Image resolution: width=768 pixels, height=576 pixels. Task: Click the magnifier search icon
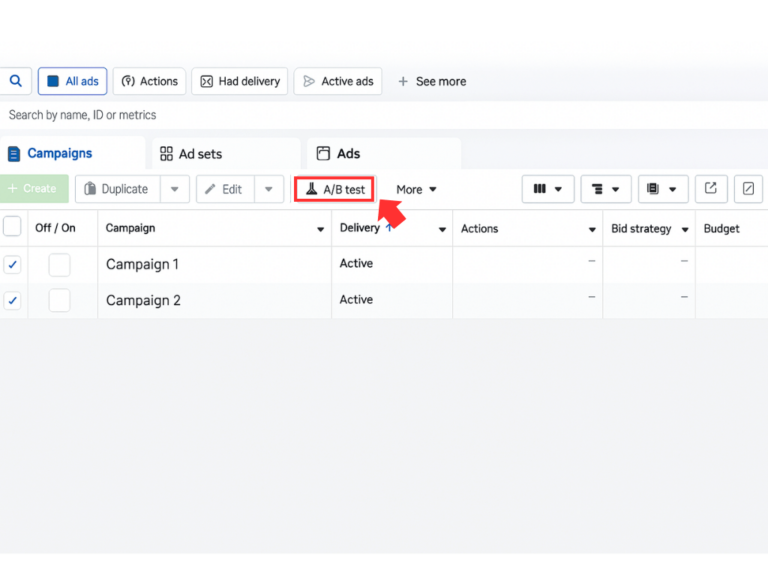[16, 81]
